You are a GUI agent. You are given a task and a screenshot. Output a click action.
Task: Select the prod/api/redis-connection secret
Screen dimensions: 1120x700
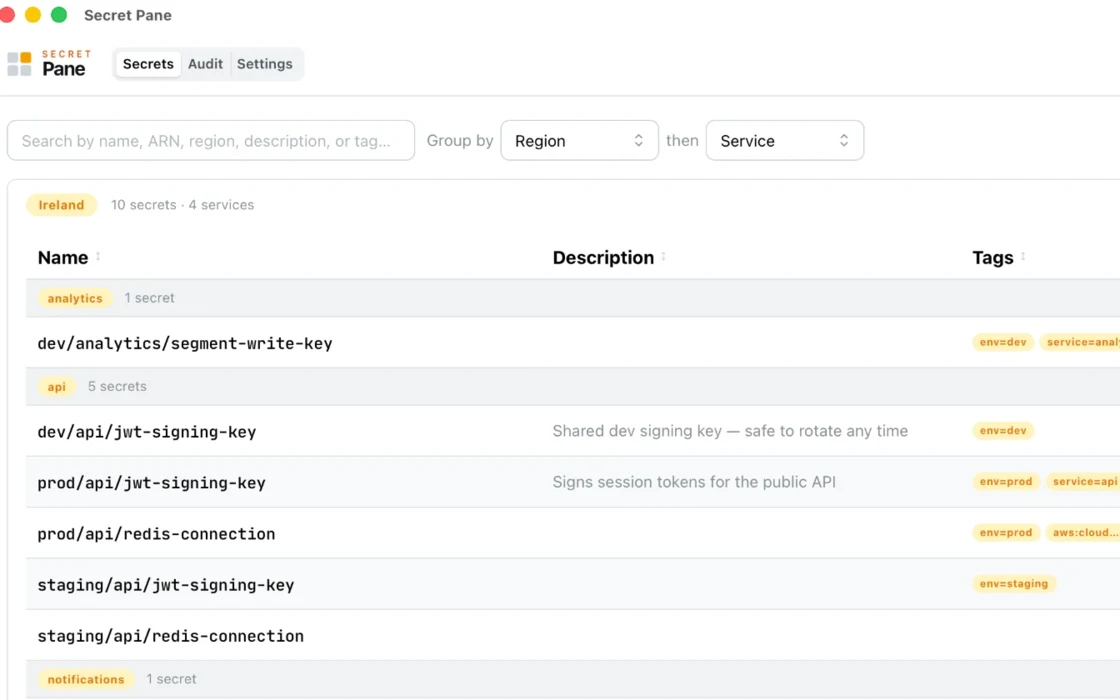(x=156, y=534)
